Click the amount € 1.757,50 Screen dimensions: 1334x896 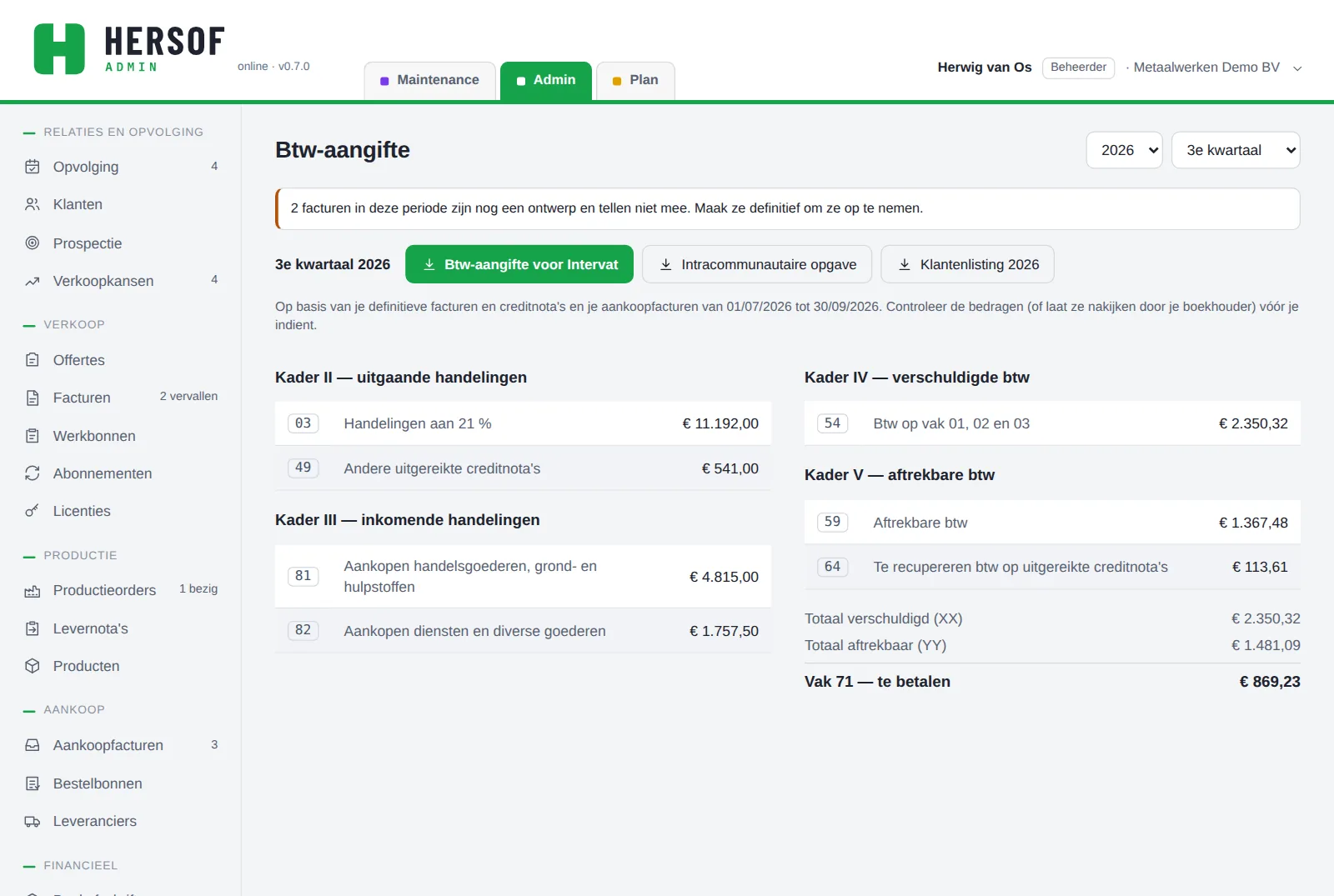[724, 631]
